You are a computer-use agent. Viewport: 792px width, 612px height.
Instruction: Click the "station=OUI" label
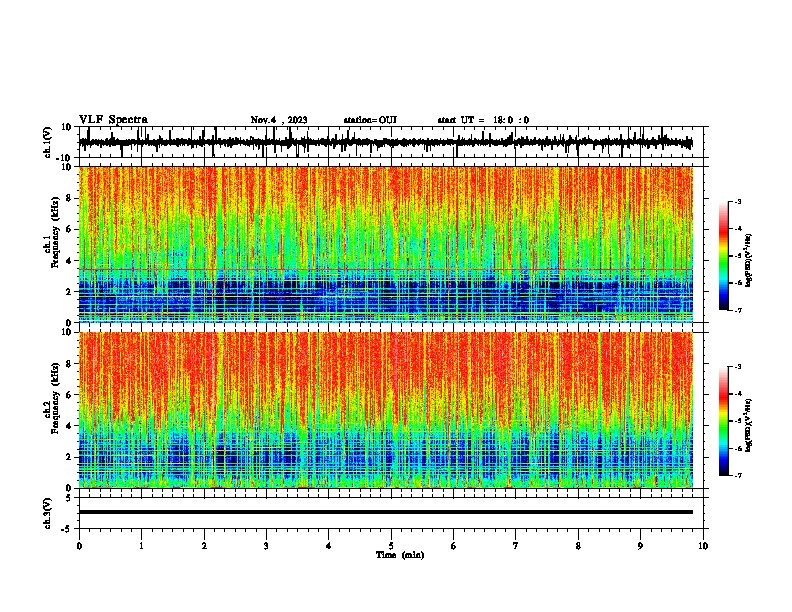point(370,120)
